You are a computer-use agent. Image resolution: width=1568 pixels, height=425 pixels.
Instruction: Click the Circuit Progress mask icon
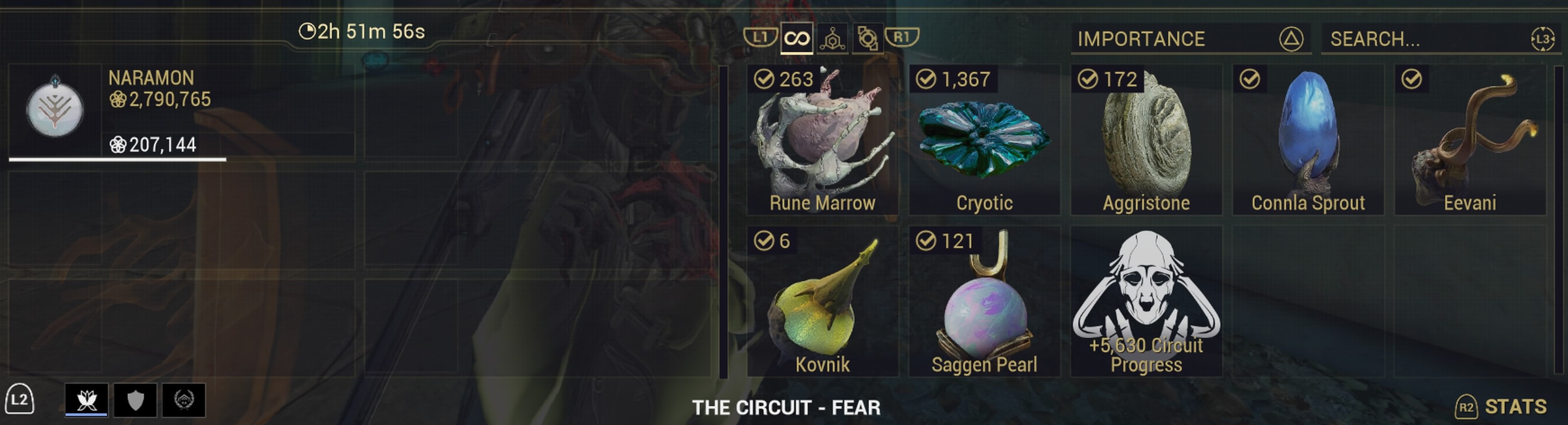click(x=1146, y=284)
